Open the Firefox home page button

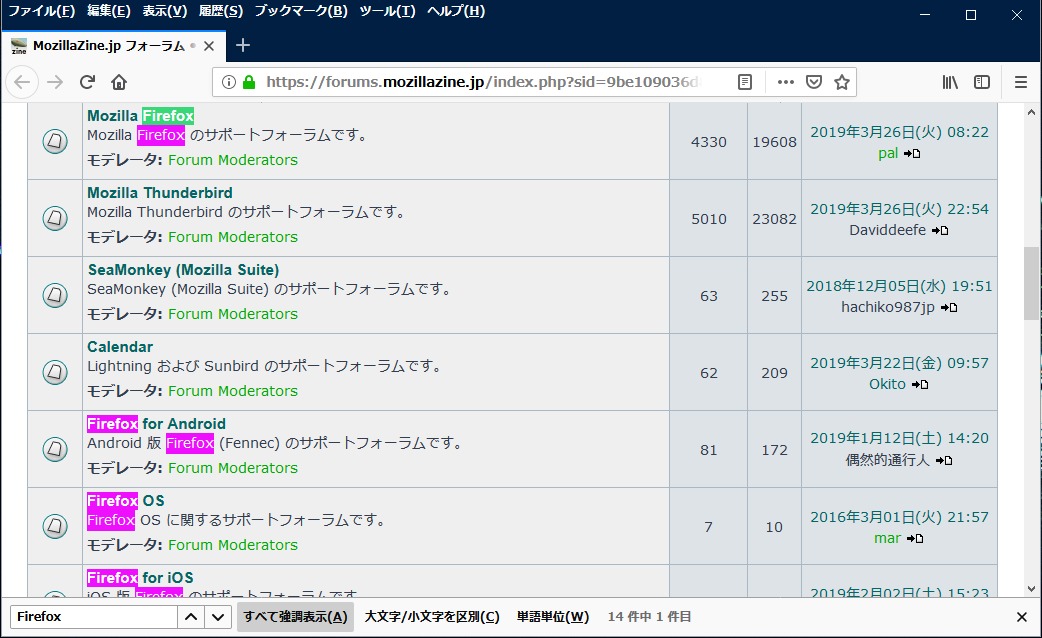pyautogui.click(x=119, y=82)
